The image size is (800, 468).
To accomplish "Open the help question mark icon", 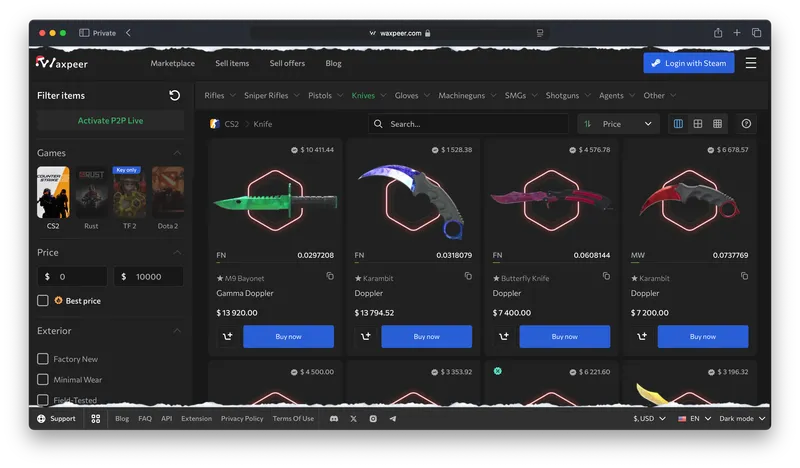I will pos(746,124).
